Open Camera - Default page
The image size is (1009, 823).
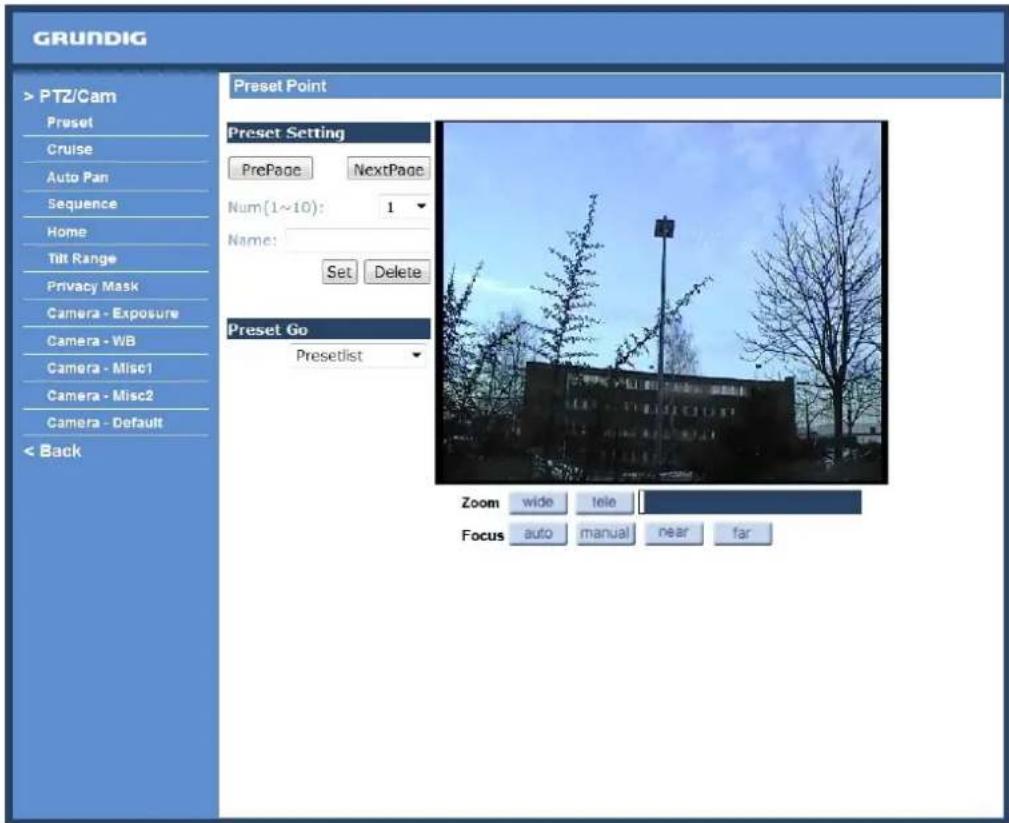[x=104, y=423]
